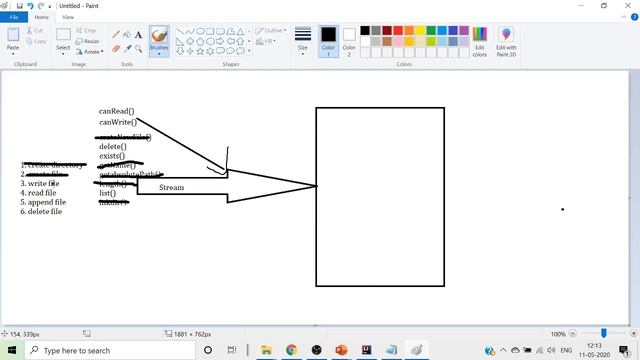
Task: Click the zoom out minus button
Action: (x=573, y=333)
